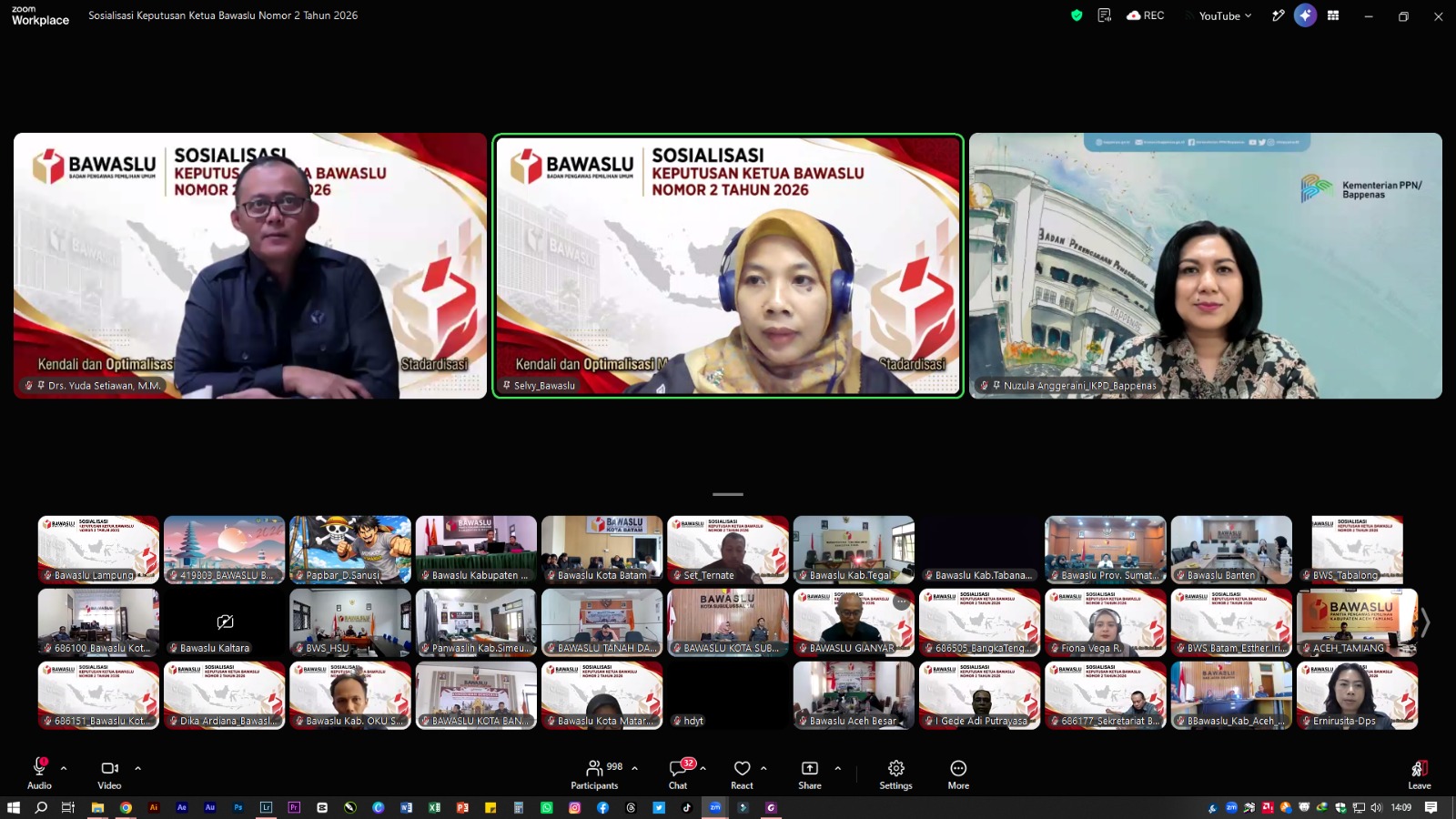Open Google Chrome from the taskbar
This screenshot has height=819, width=1456.
[x=126, y=807]
